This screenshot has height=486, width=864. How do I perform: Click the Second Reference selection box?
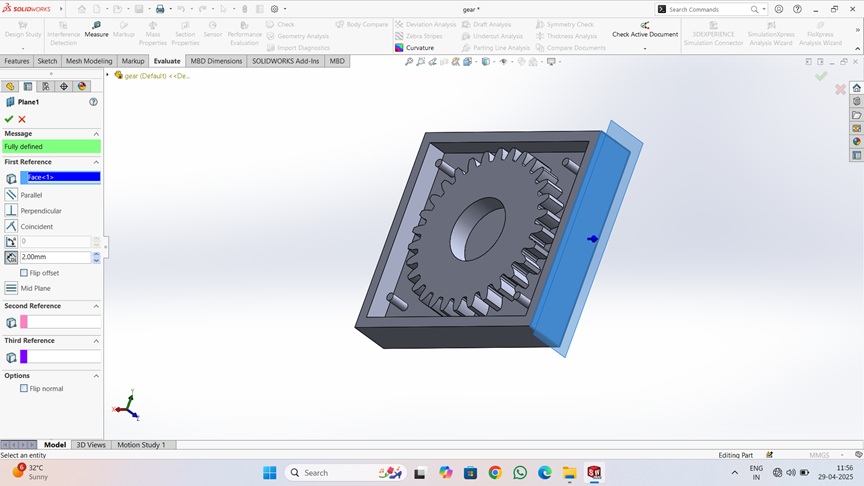(x=61, y=322)
